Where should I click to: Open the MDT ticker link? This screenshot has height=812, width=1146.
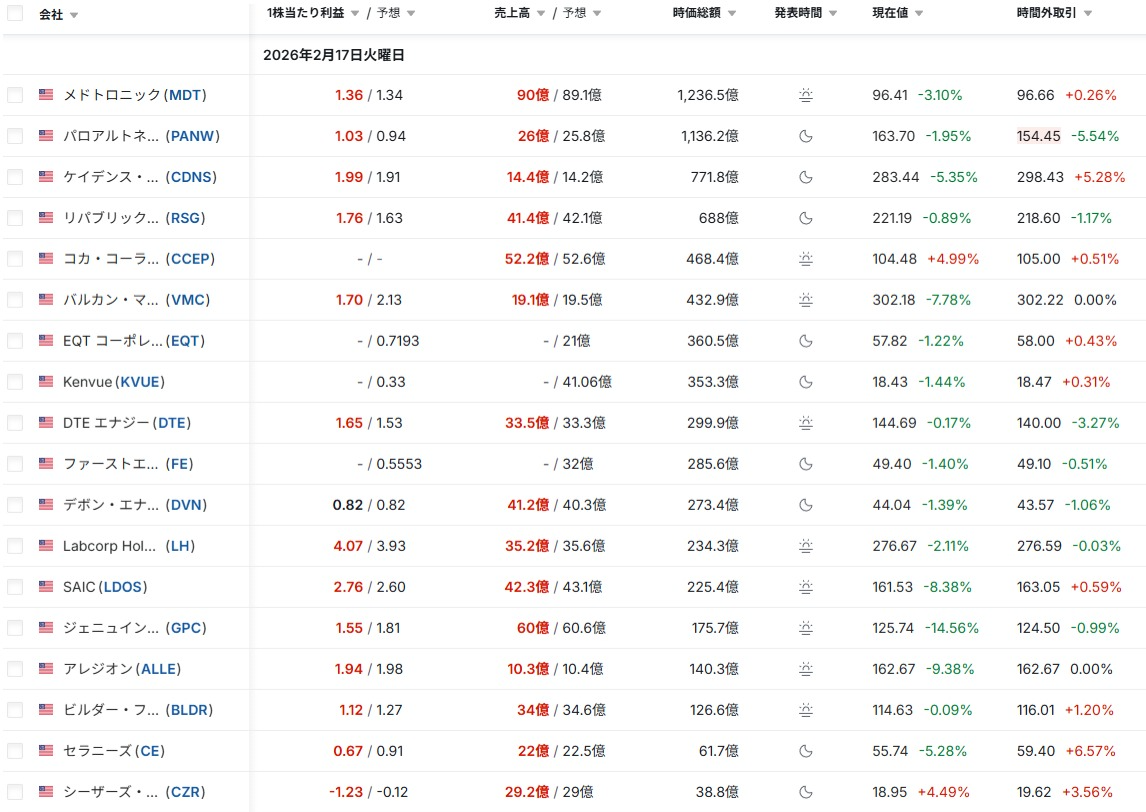click(185, 95)
